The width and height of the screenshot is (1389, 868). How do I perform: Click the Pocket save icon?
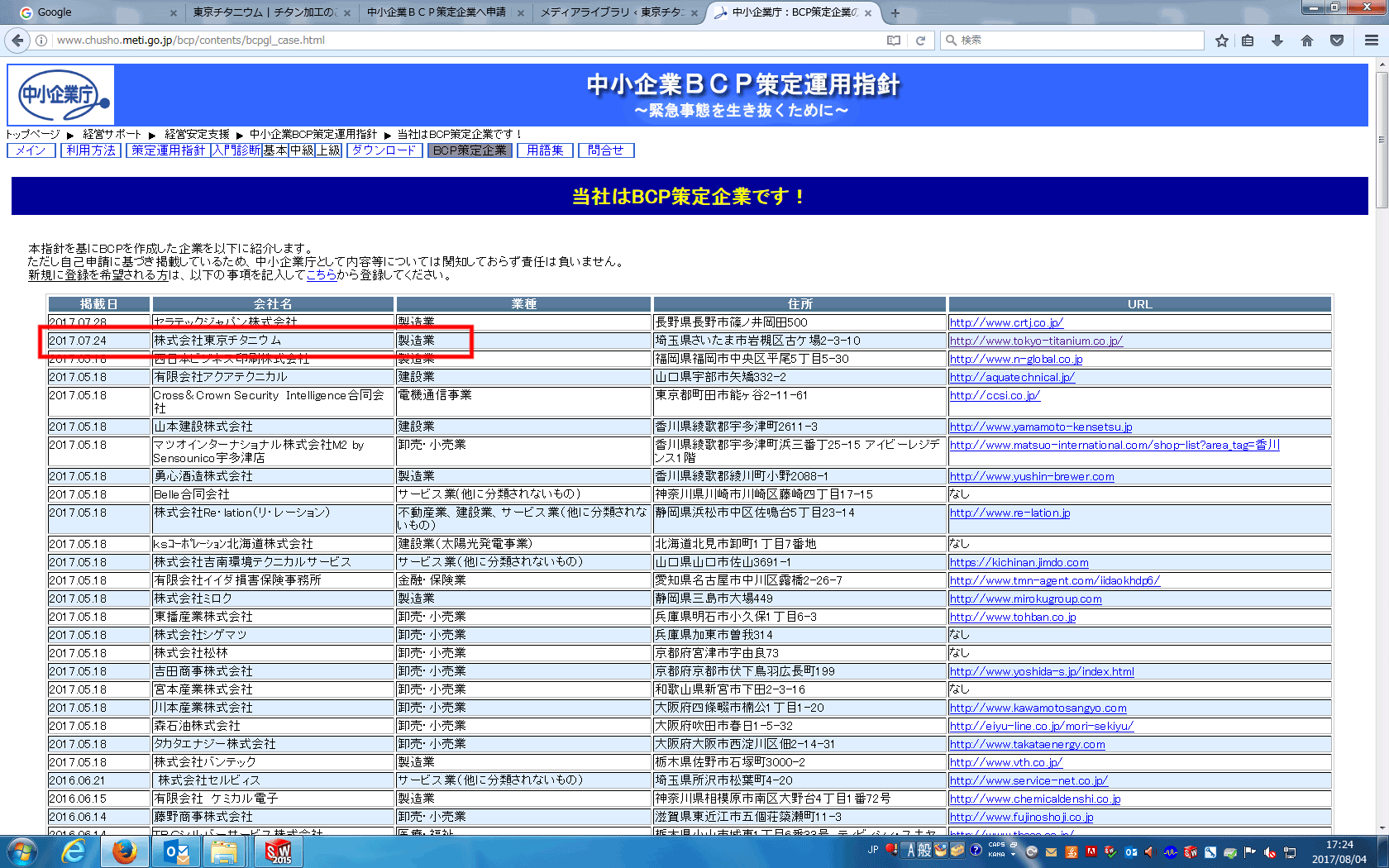tap(1337, 41)
